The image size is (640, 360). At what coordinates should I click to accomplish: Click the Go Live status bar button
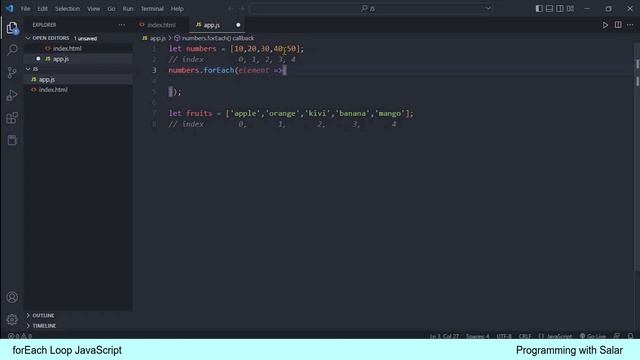coord(593,336)
